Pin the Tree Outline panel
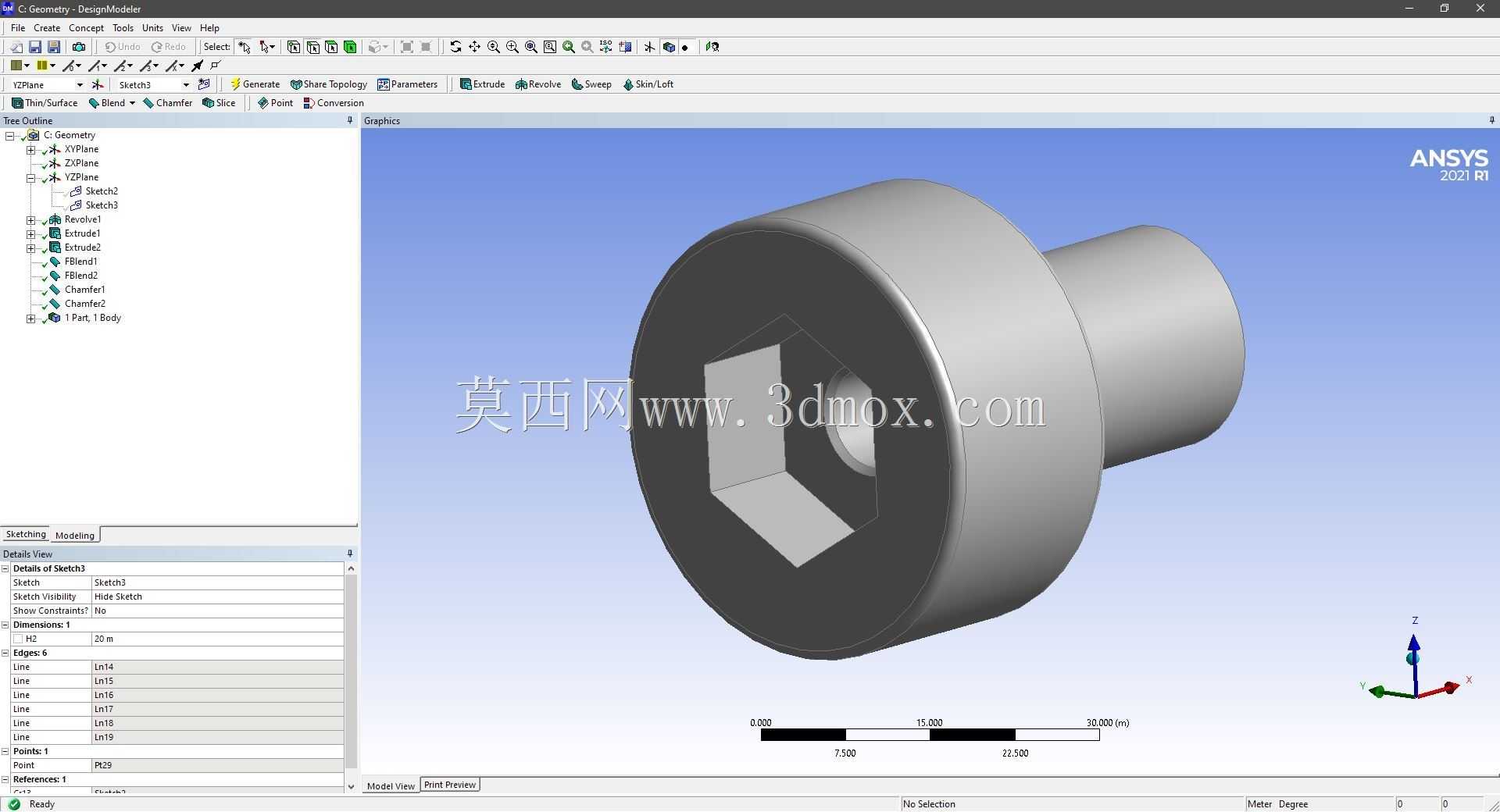 [350, 120]
